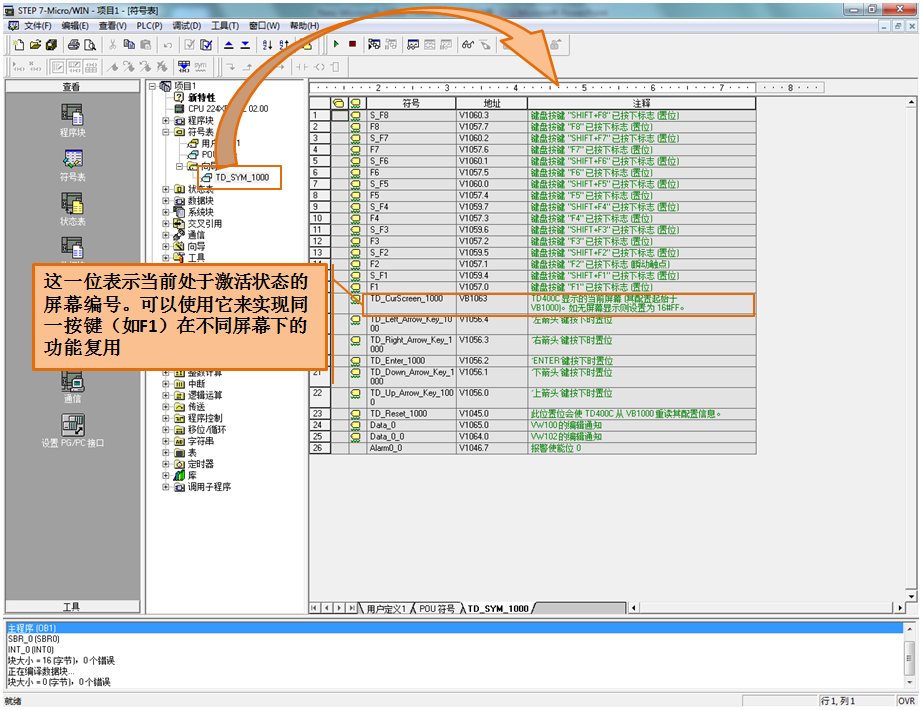Click the Apply Symbols toolbar icon

tap(184, 66)
